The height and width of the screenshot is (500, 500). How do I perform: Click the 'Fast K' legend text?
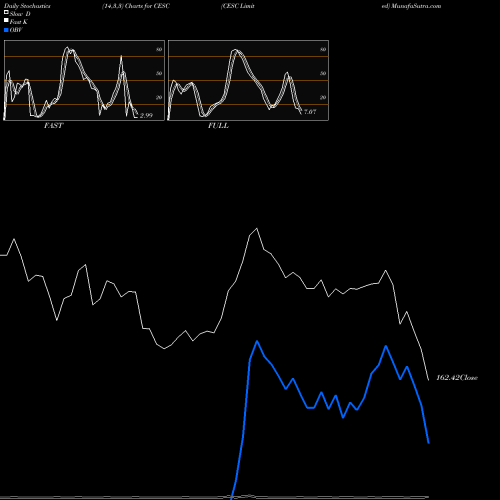(19, 22)
